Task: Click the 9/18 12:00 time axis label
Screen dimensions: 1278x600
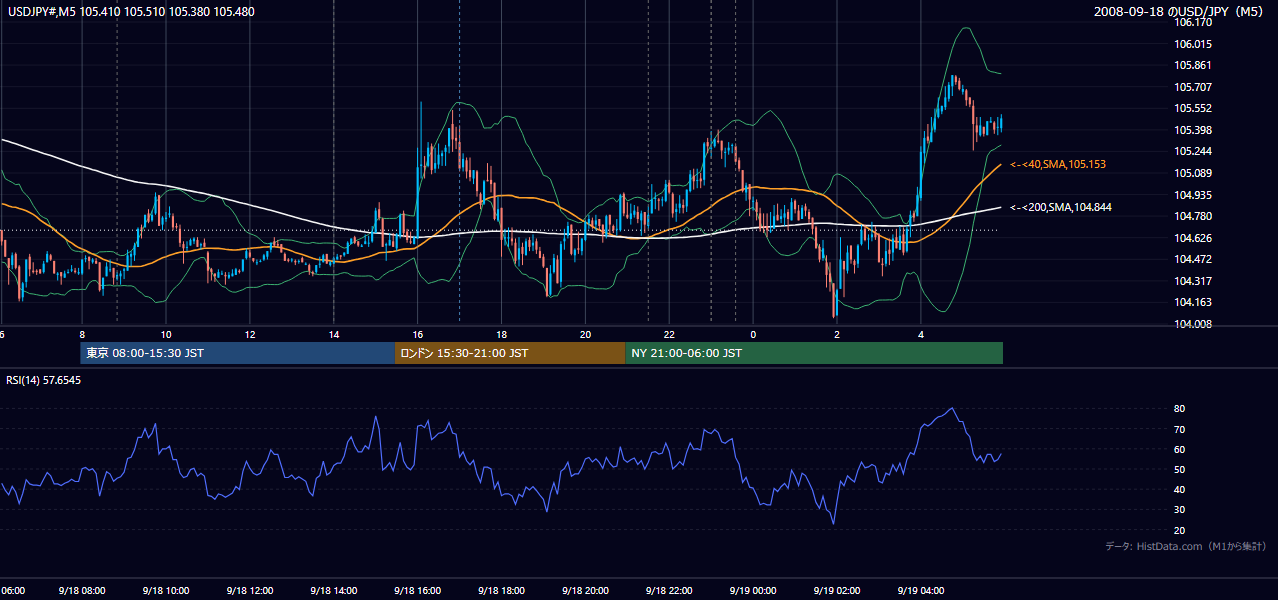Action: coord(250,591)
